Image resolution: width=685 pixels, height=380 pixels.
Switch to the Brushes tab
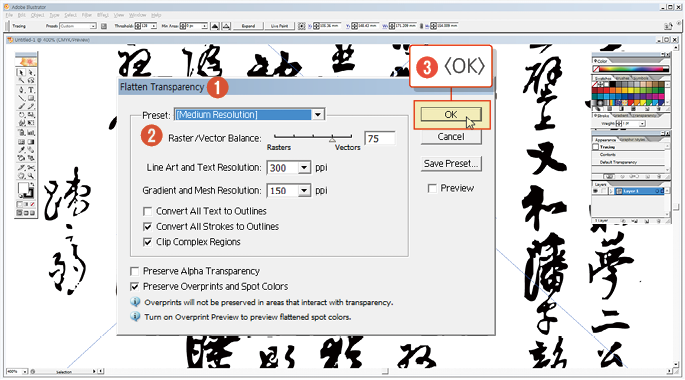[622, 78]
